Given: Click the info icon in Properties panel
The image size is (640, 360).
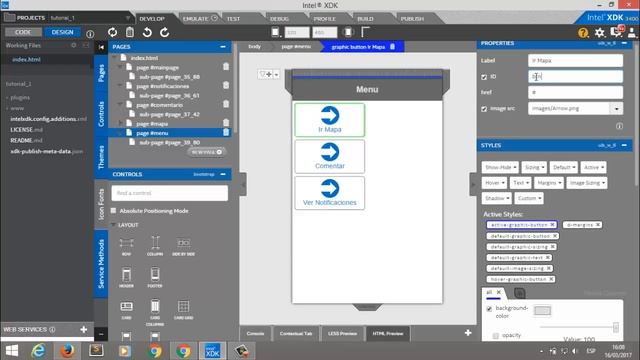Looking at the screenshot, I should (619, 126).
